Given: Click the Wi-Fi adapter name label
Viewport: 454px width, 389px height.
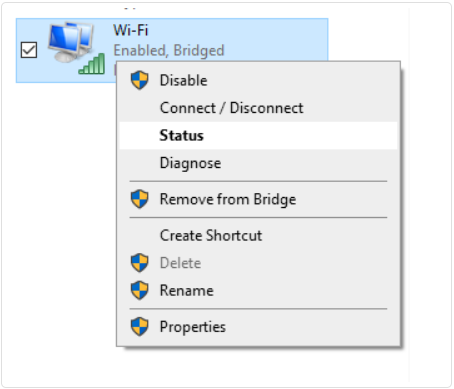Looking at the screenshot, I should pyautogui.click(x=131, y=30).
